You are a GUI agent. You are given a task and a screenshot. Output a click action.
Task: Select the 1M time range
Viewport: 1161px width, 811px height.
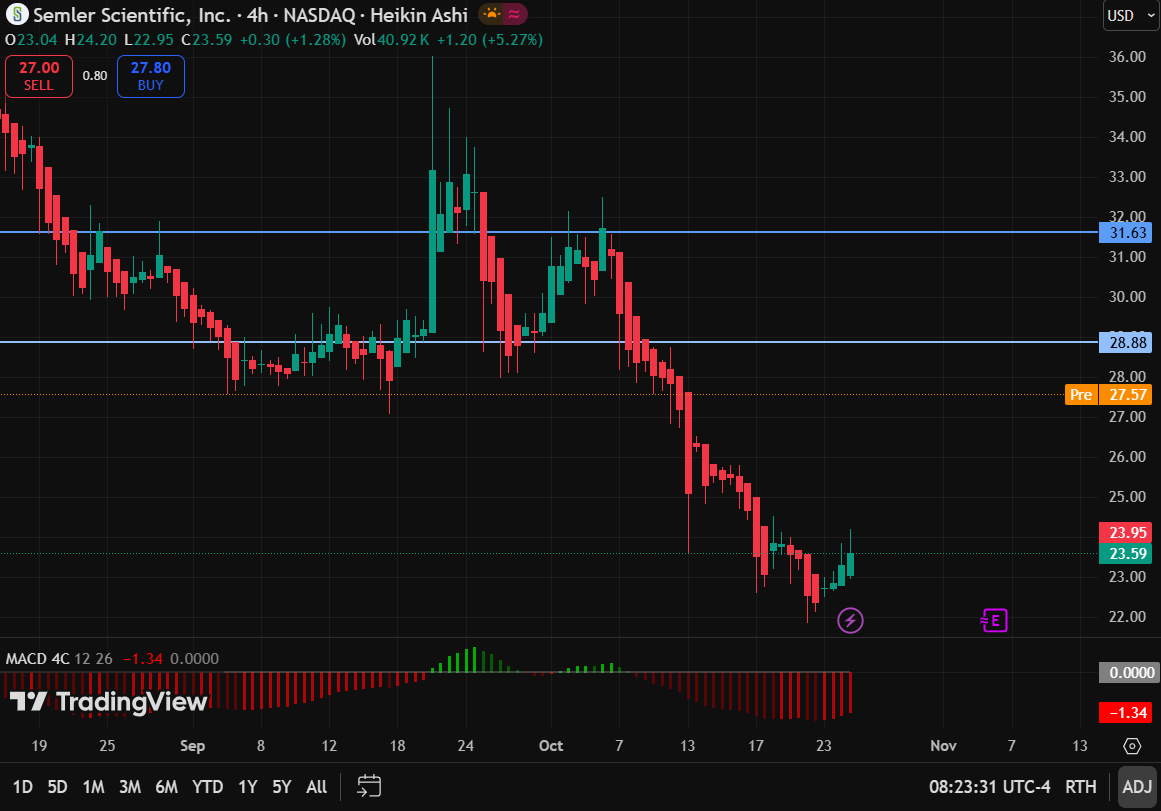[x=93, y=787]
